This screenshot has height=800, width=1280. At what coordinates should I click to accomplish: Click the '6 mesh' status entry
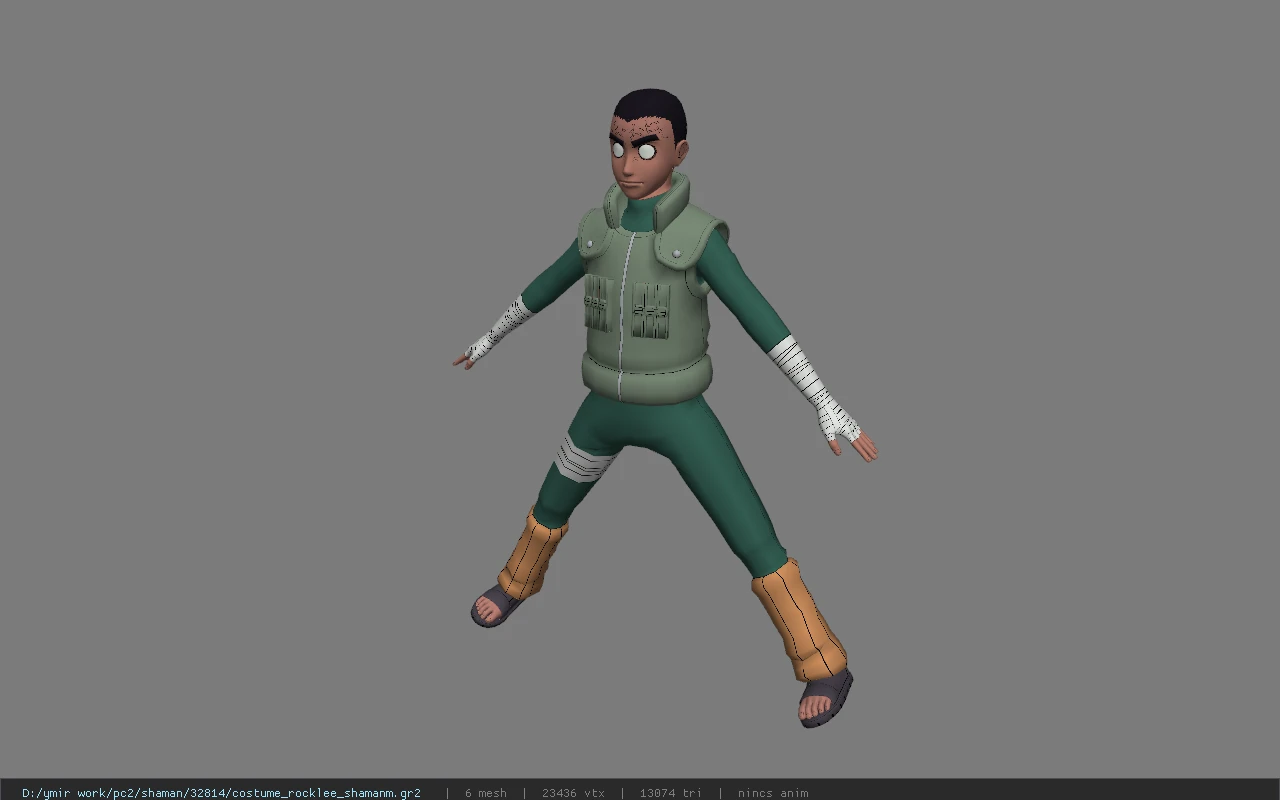click(485, 793)
